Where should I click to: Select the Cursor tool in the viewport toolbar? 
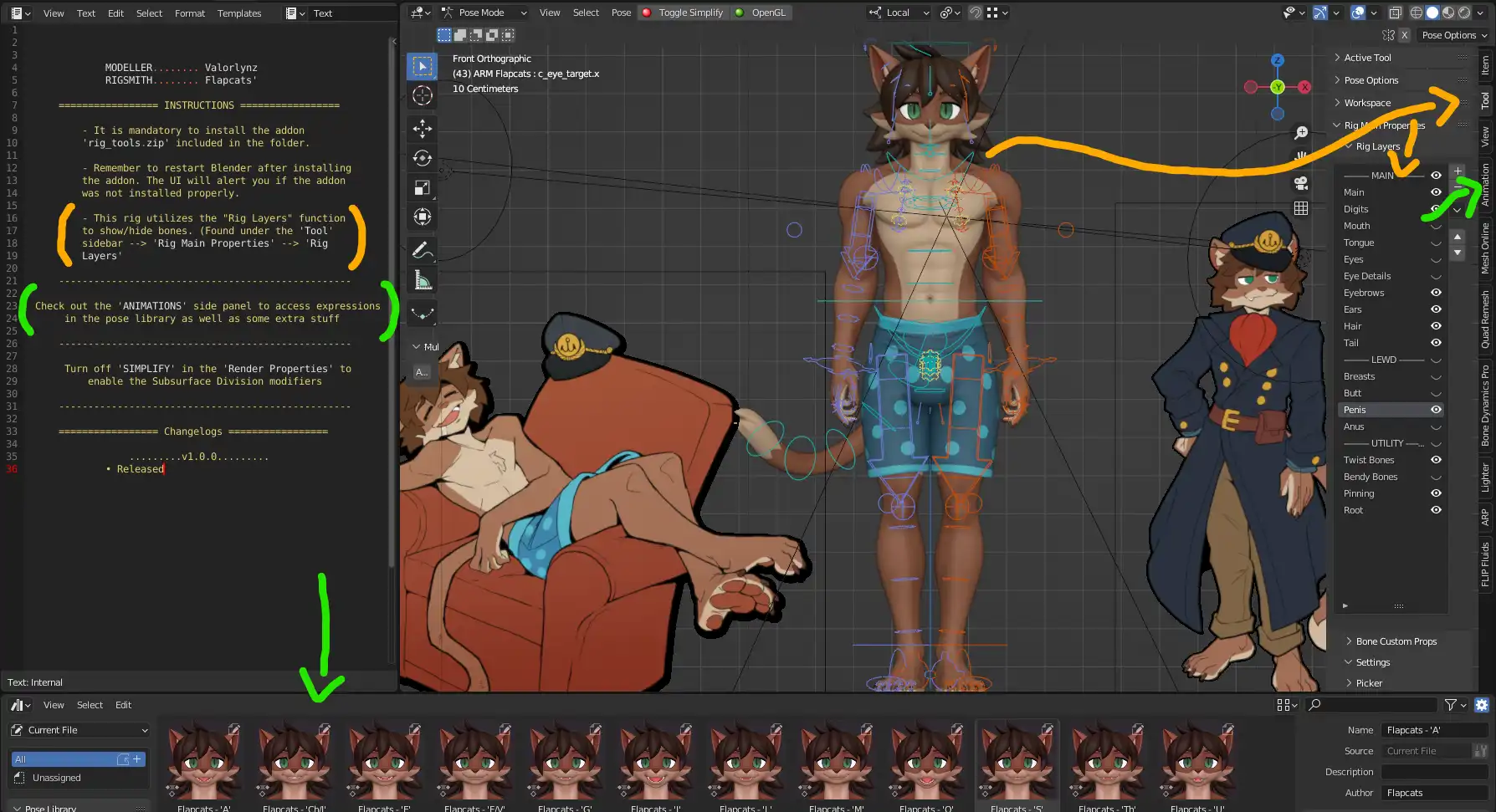[x=423, y=95]
